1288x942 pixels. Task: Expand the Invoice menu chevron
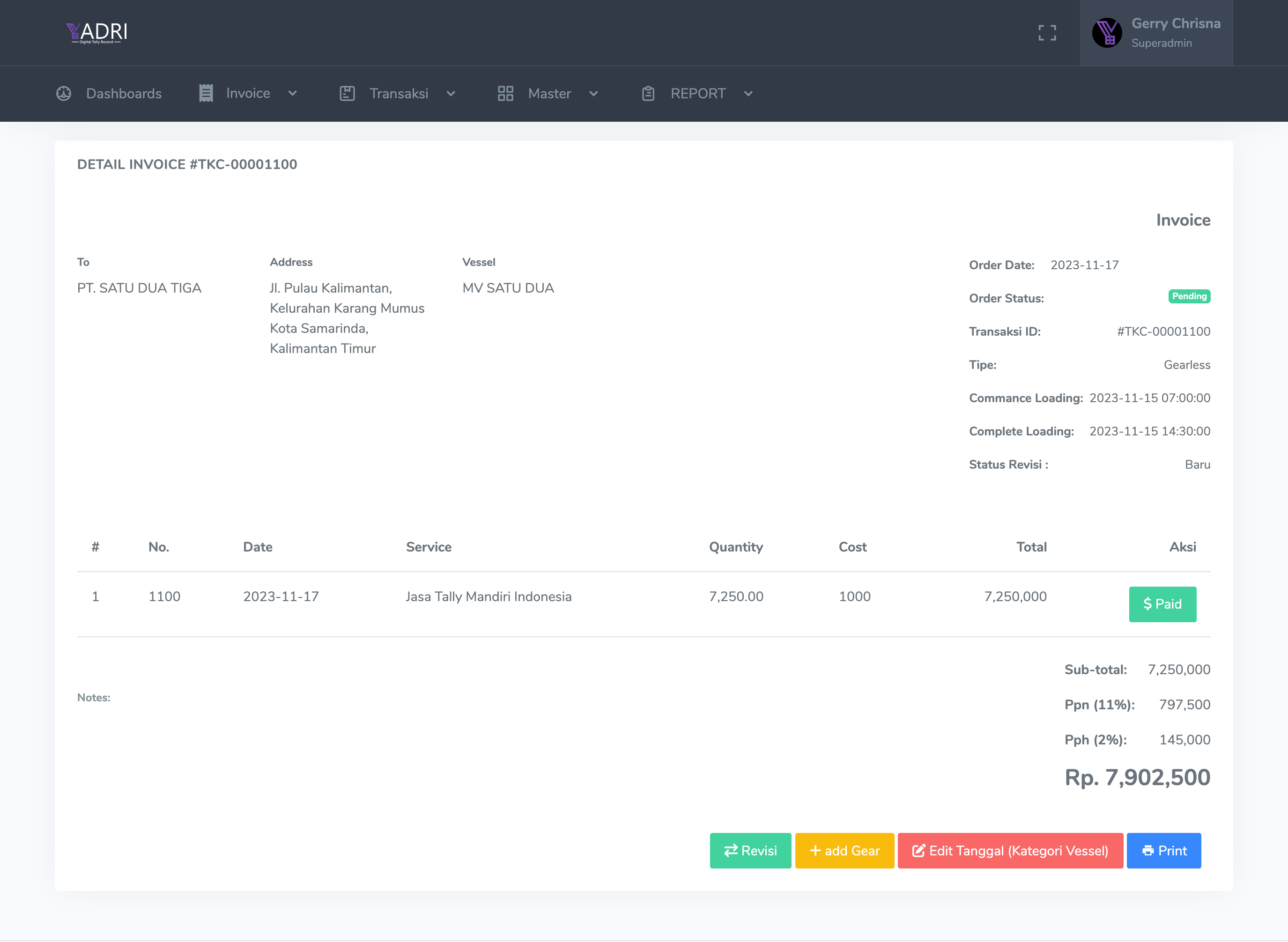(x=293, y=94)
